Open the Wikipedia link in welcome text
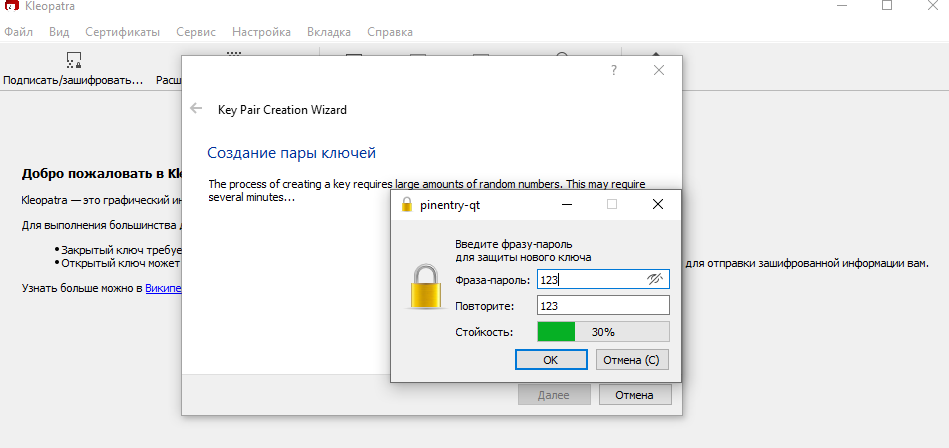Screen dimensions: 949x448 pyautogui.click(x=163, y=288)
